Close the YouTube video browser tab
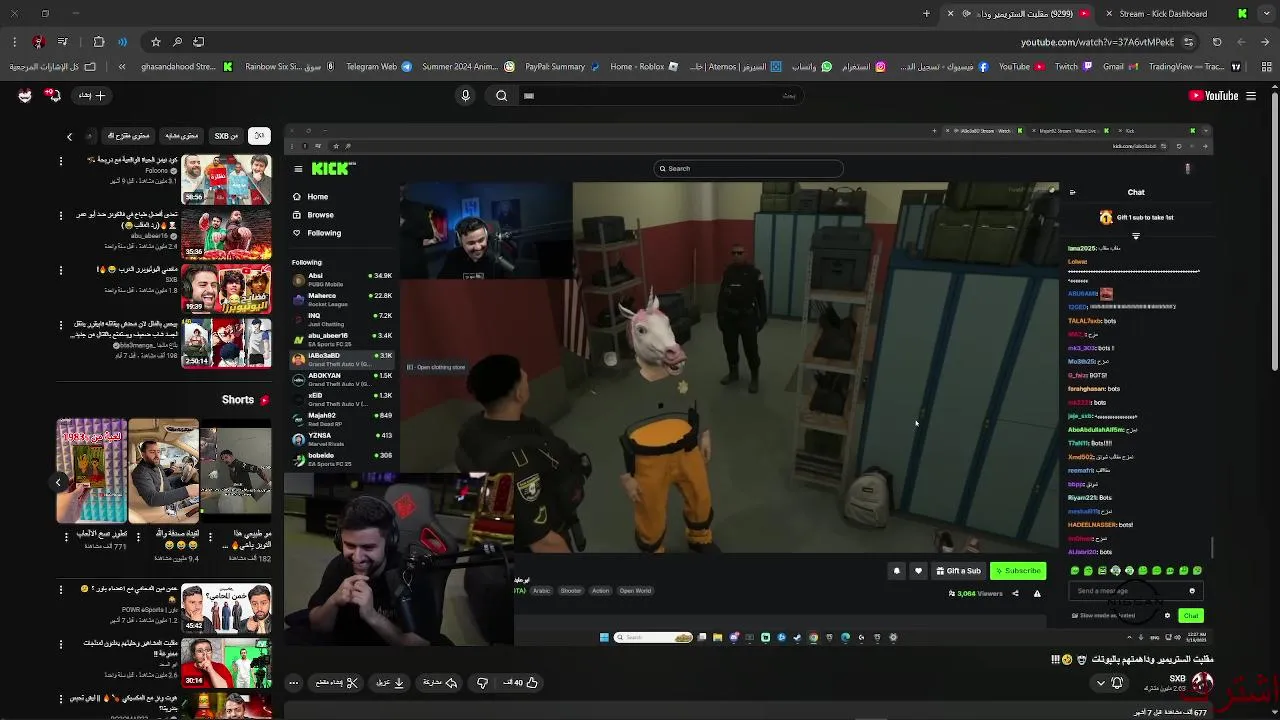The image size is (1280, 720). 951,14
